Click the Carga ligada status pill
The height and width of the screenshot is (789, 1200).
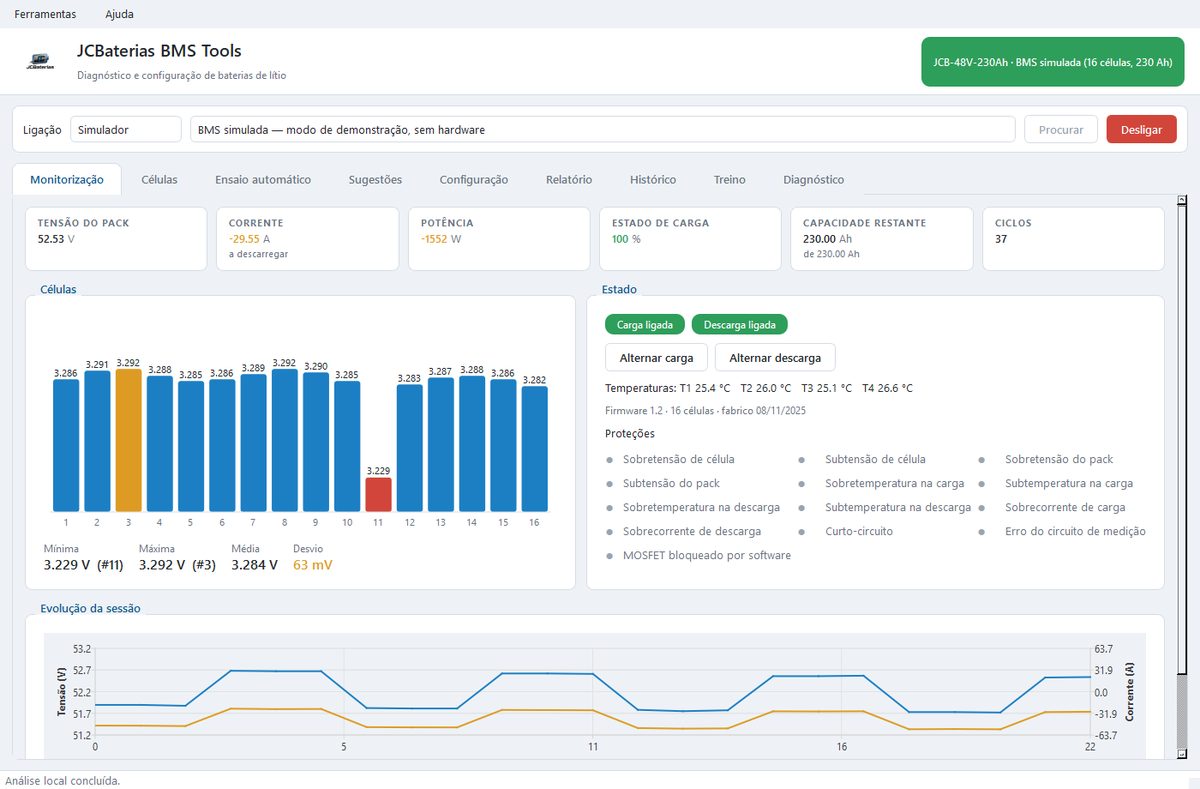[x=645, y=325]
